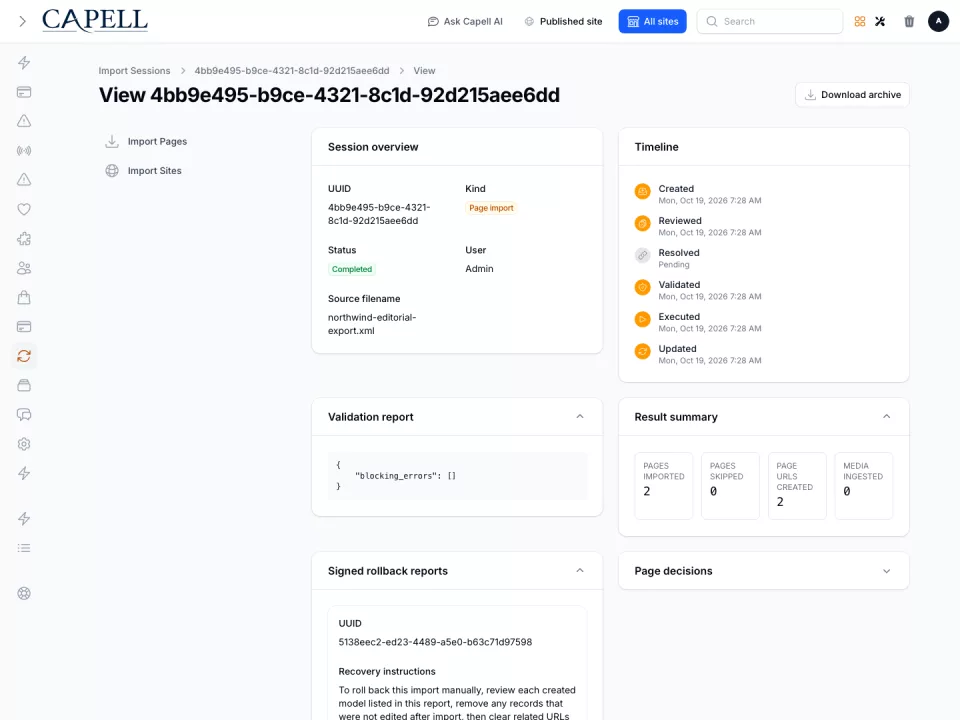
Task: Open the settings gear sidebar icon
Action: (x=24, y=444)
